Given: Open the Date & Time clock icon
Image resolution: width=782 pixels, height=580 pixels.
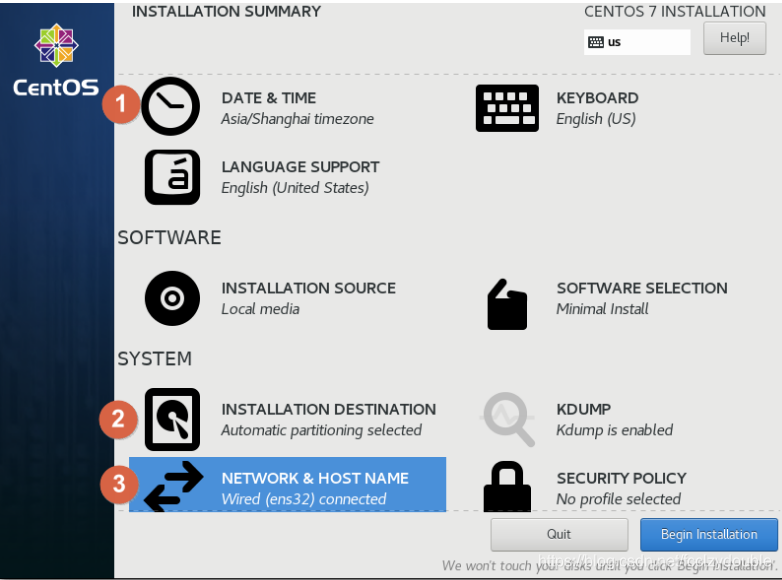Looking at the screenshot, I should pyautogui.click(x=171, y=106).
